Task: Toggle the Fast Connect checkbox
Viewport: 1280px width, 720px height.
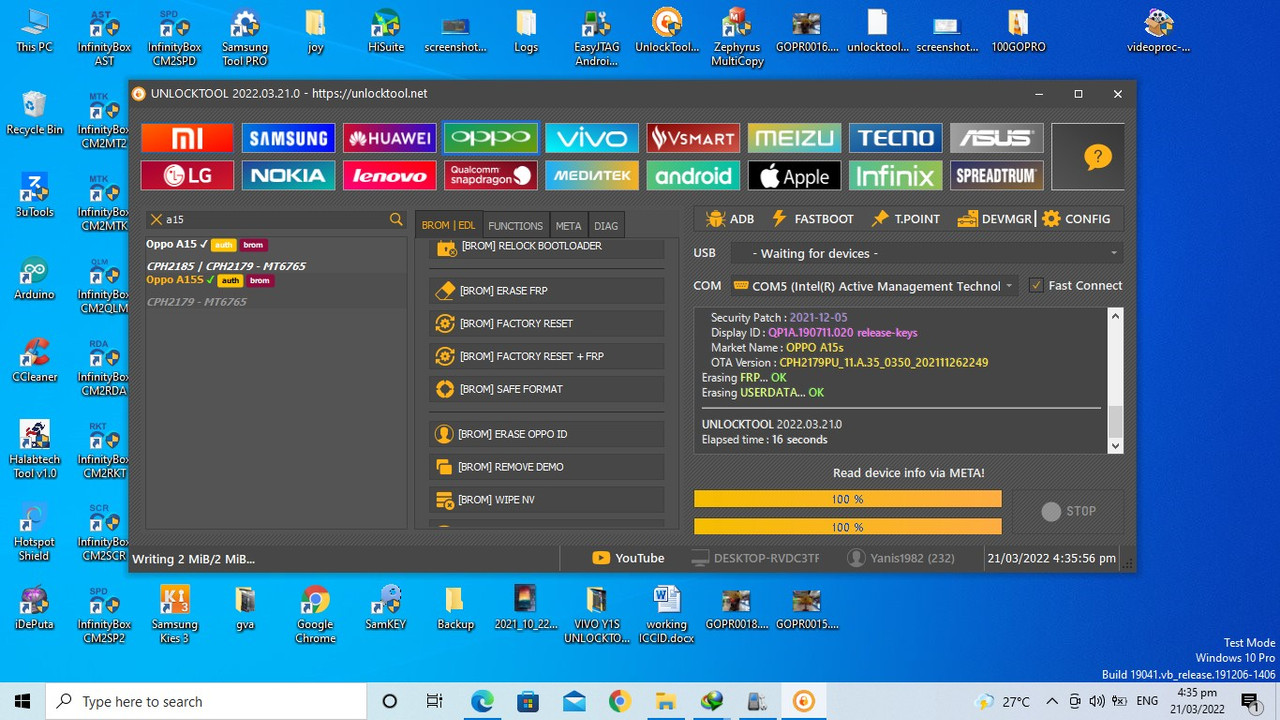Action: pyautogui.click(x=1036, y=285)
